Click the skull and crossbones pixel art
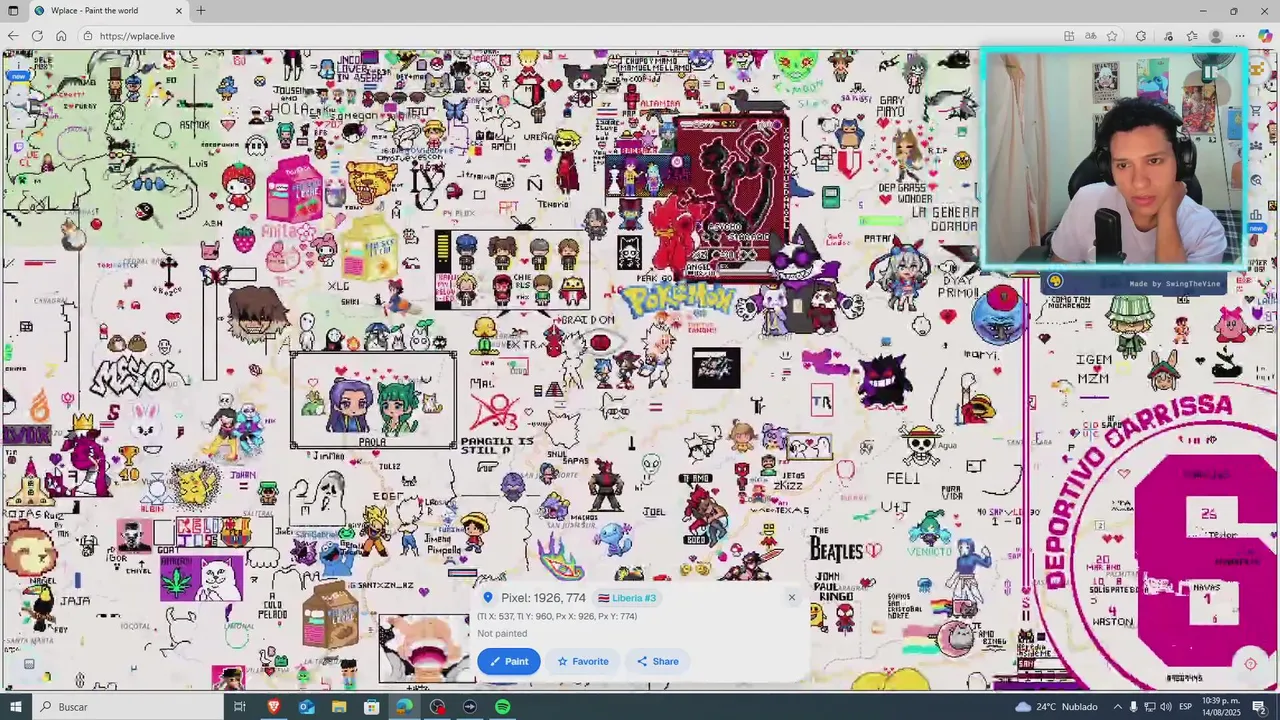Screen dimensions: 1280x720 tap(921, 445)
